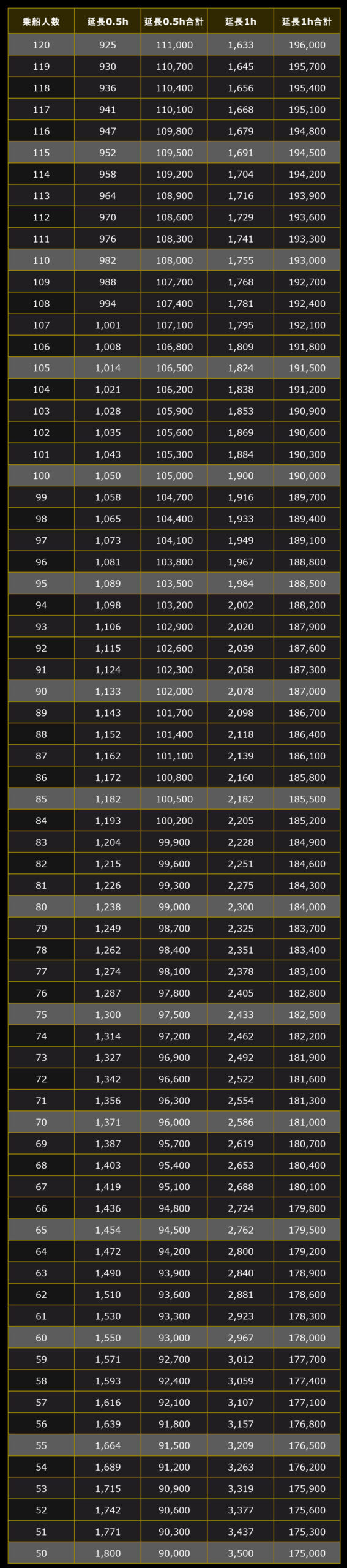The height and width of the screenshot is (1568, 347).
Task: Click the 1,800 cell in last row
Action: [108, 1553]
